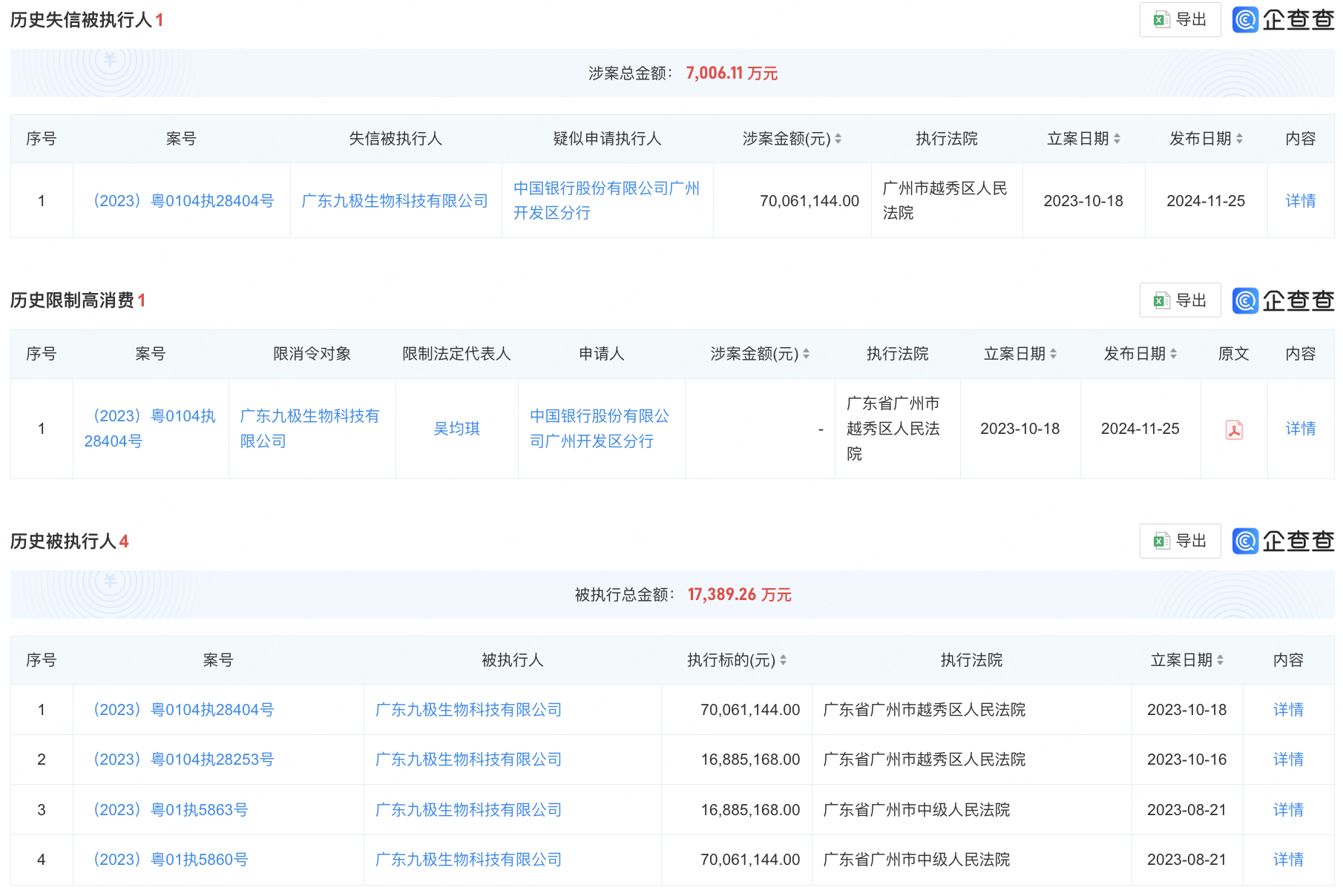
Task: Export 历史失信被执行人 data to Excel
Action: tap(1180, 20)
